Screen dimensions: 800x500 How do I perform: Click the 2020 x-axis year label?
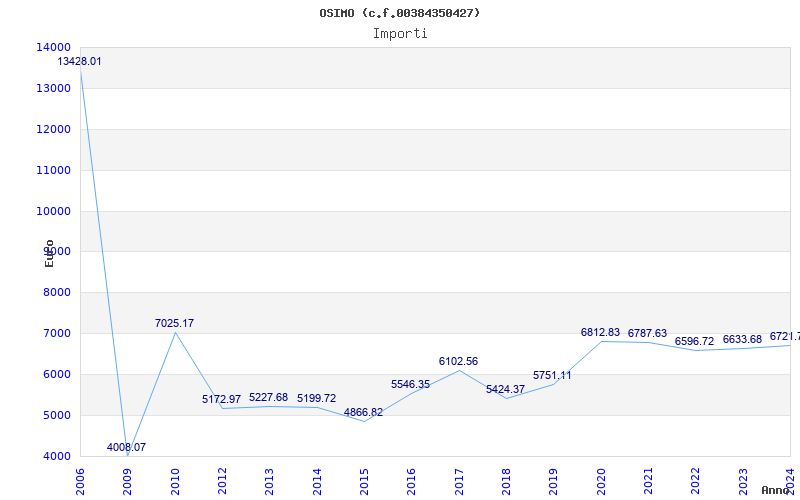tap(601, 481)
